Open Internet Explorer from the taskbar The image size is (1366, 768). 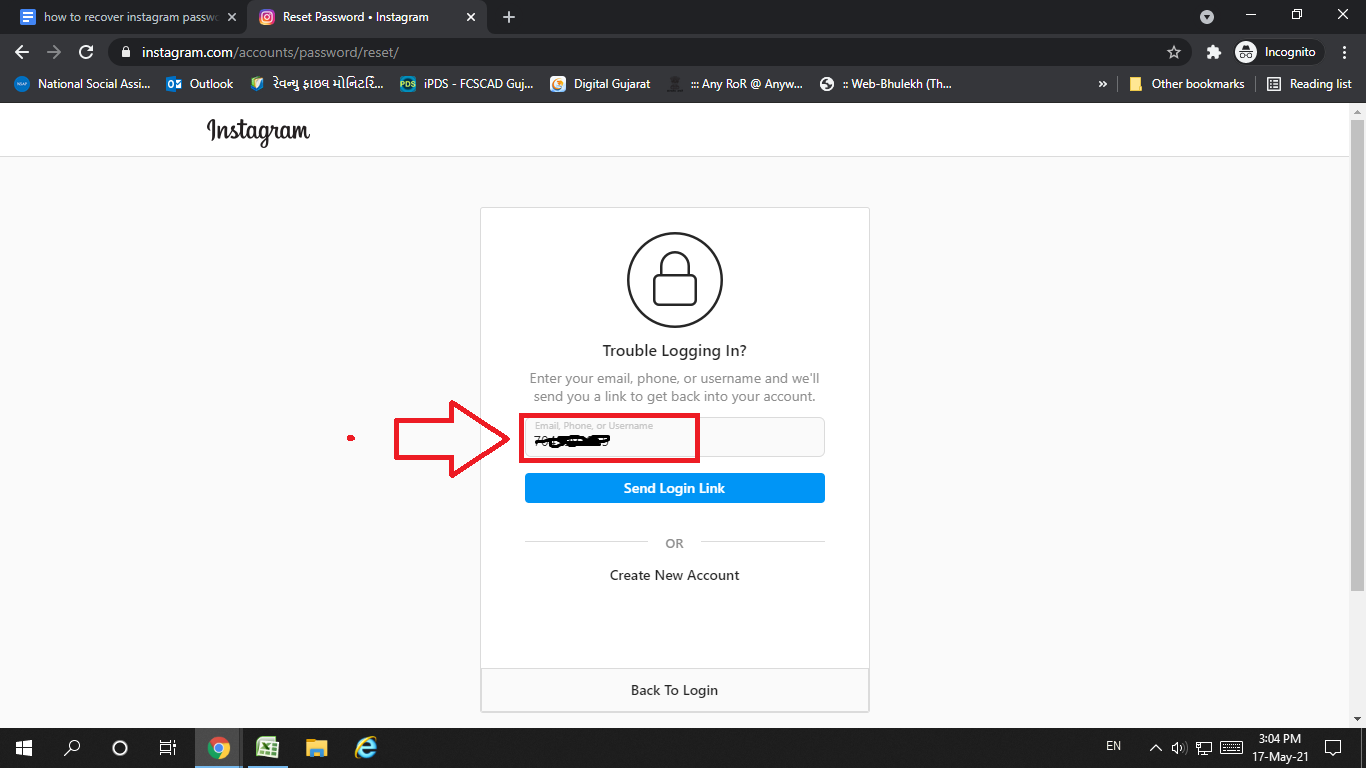(x=365, y=747)
